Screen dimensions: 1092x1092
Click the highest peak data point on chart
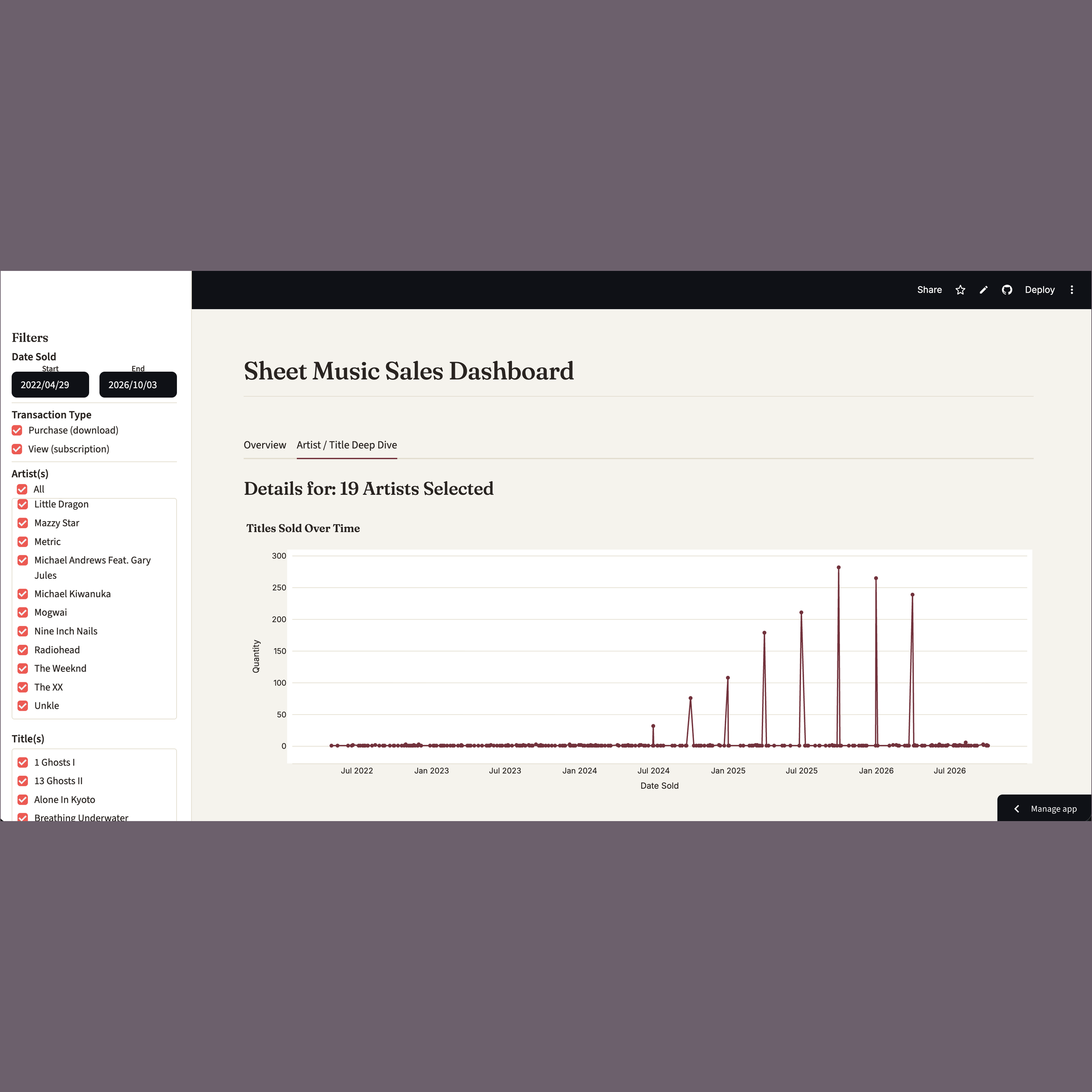coord(839,567)
